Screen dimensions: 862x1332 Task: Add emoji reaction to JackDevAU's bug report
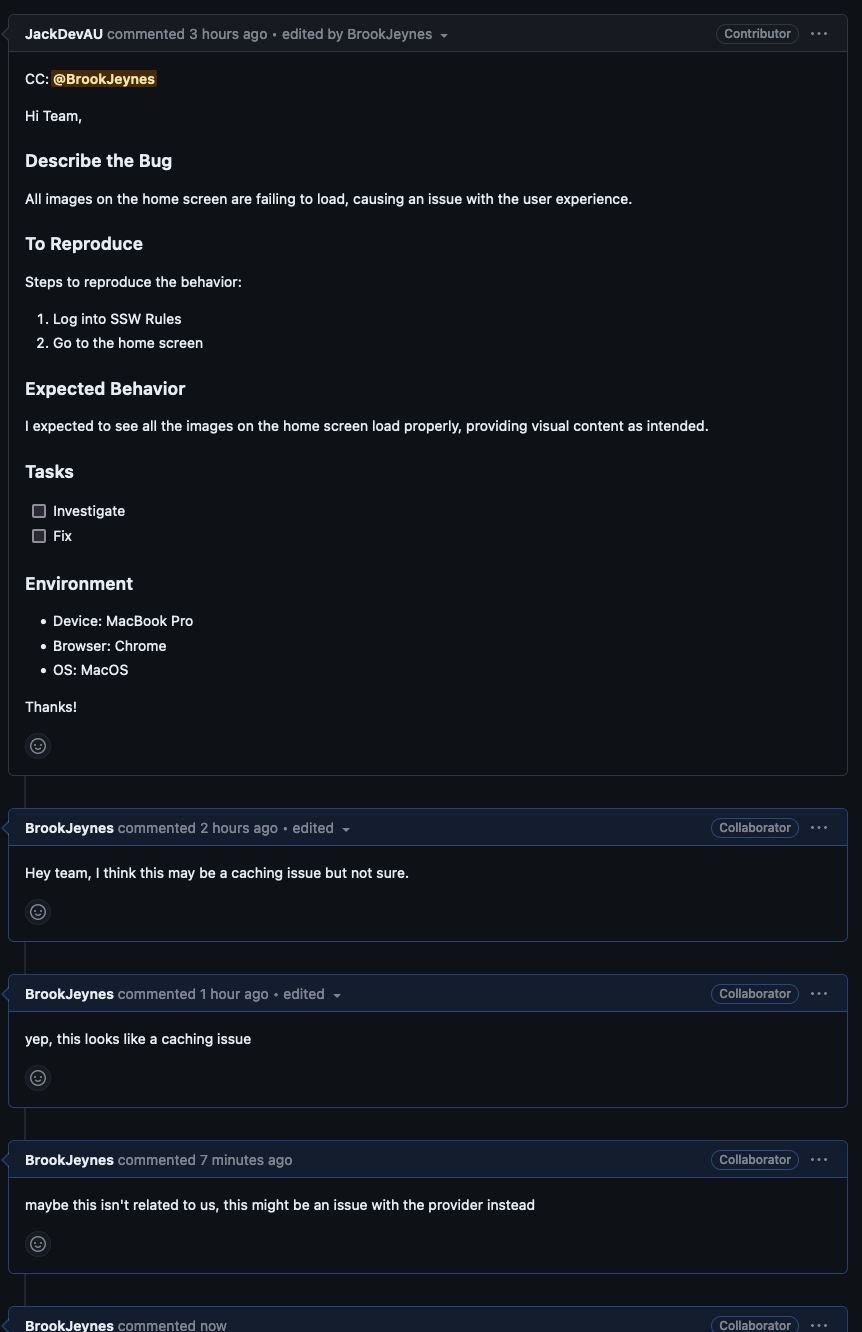click(38, 746)
